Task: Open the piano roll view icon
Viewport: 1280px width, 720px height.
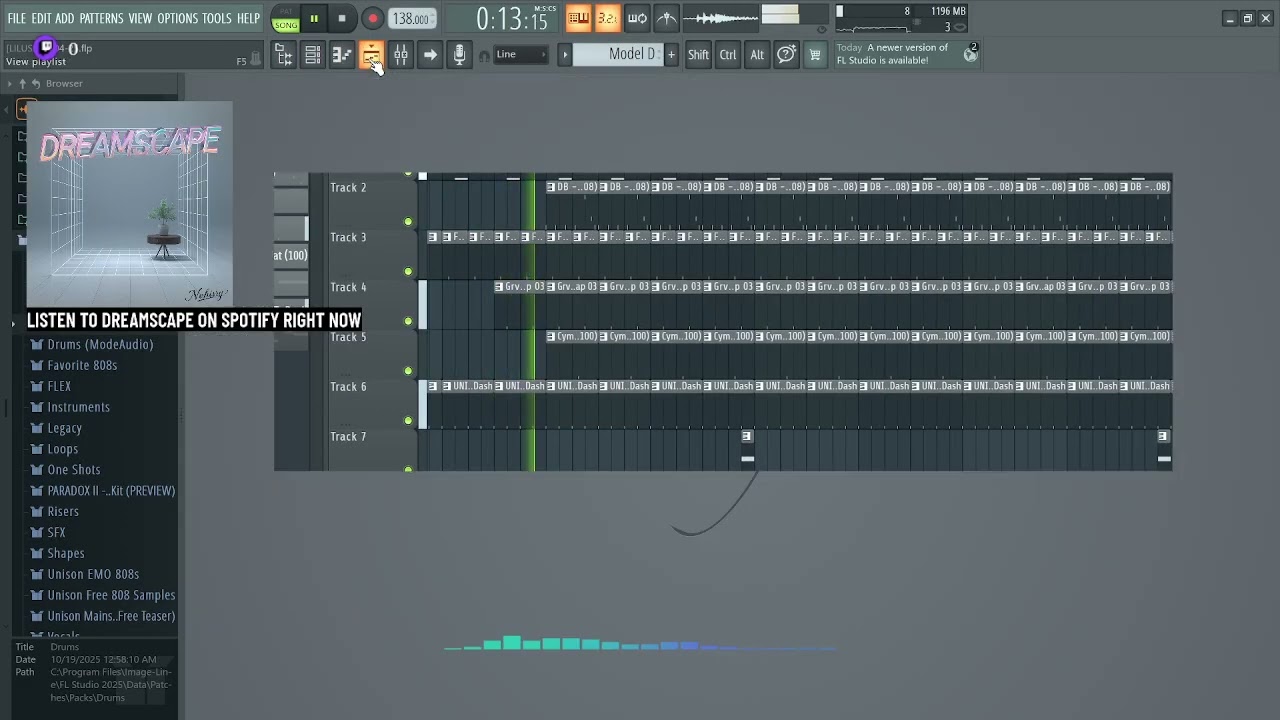Action: (342, 55)
